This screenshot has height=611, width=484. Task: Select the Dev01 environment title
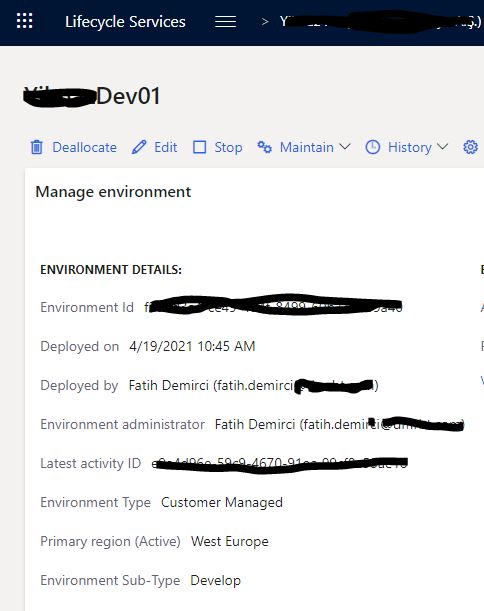[x=92, y=96]
